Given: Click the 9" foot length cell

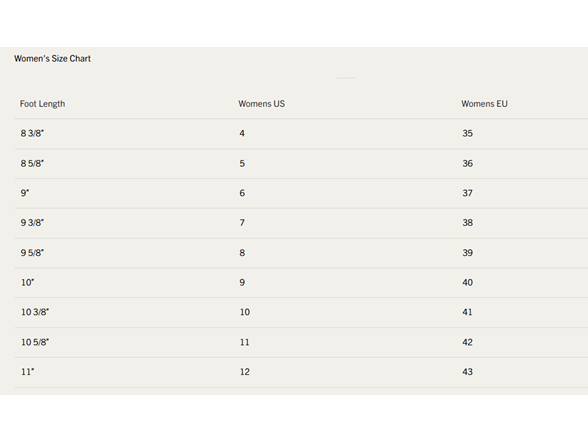Looking at the screenshot, I should [x=25, y=193].
